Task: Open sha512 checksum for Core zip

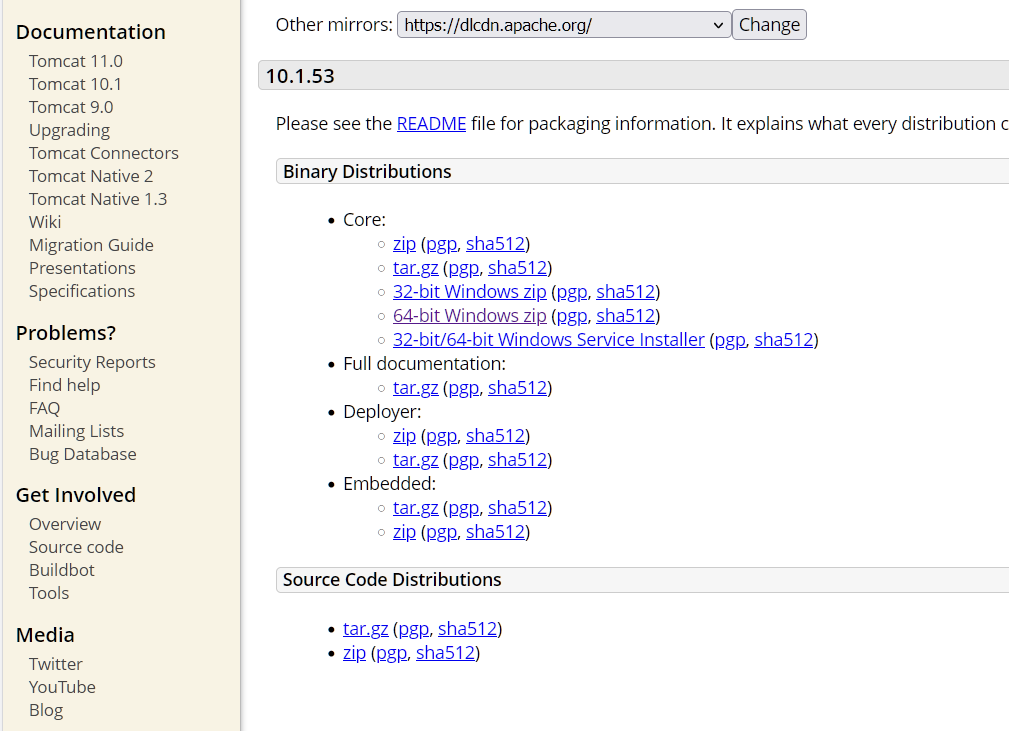Action: point(495,244)
